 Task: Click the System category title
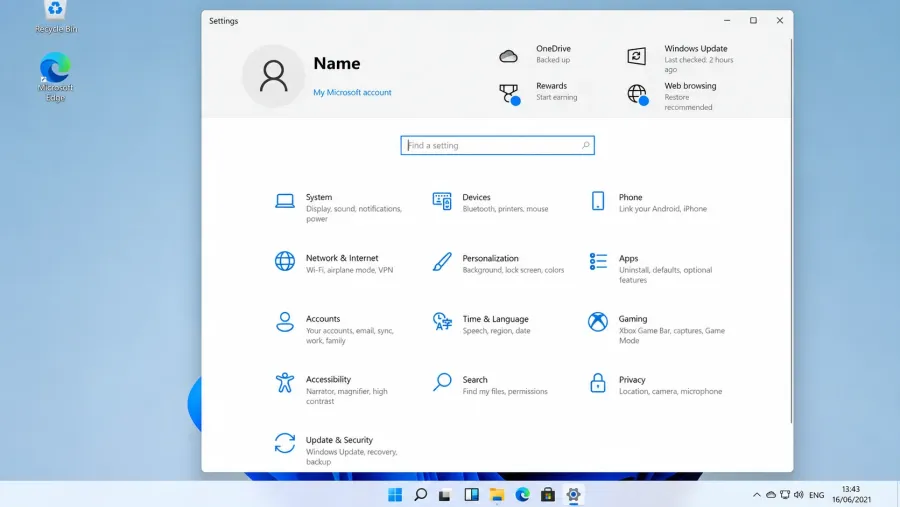[x=319, y=197]
